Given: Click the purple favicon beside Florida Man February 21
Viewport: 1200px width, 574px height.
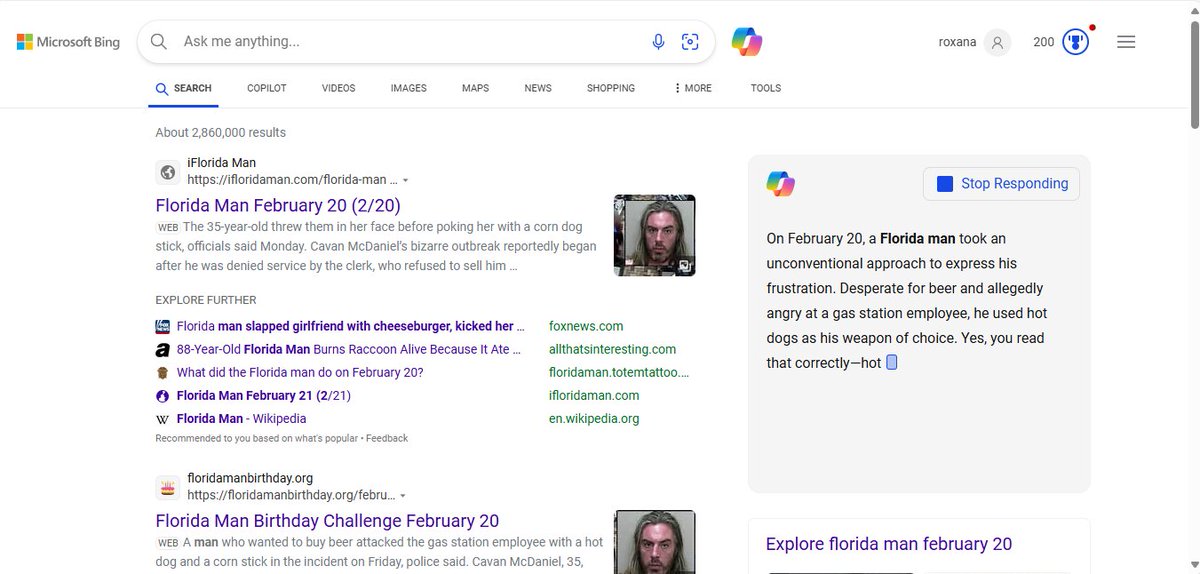Looking at the screenshot, I should click(163, 396).
